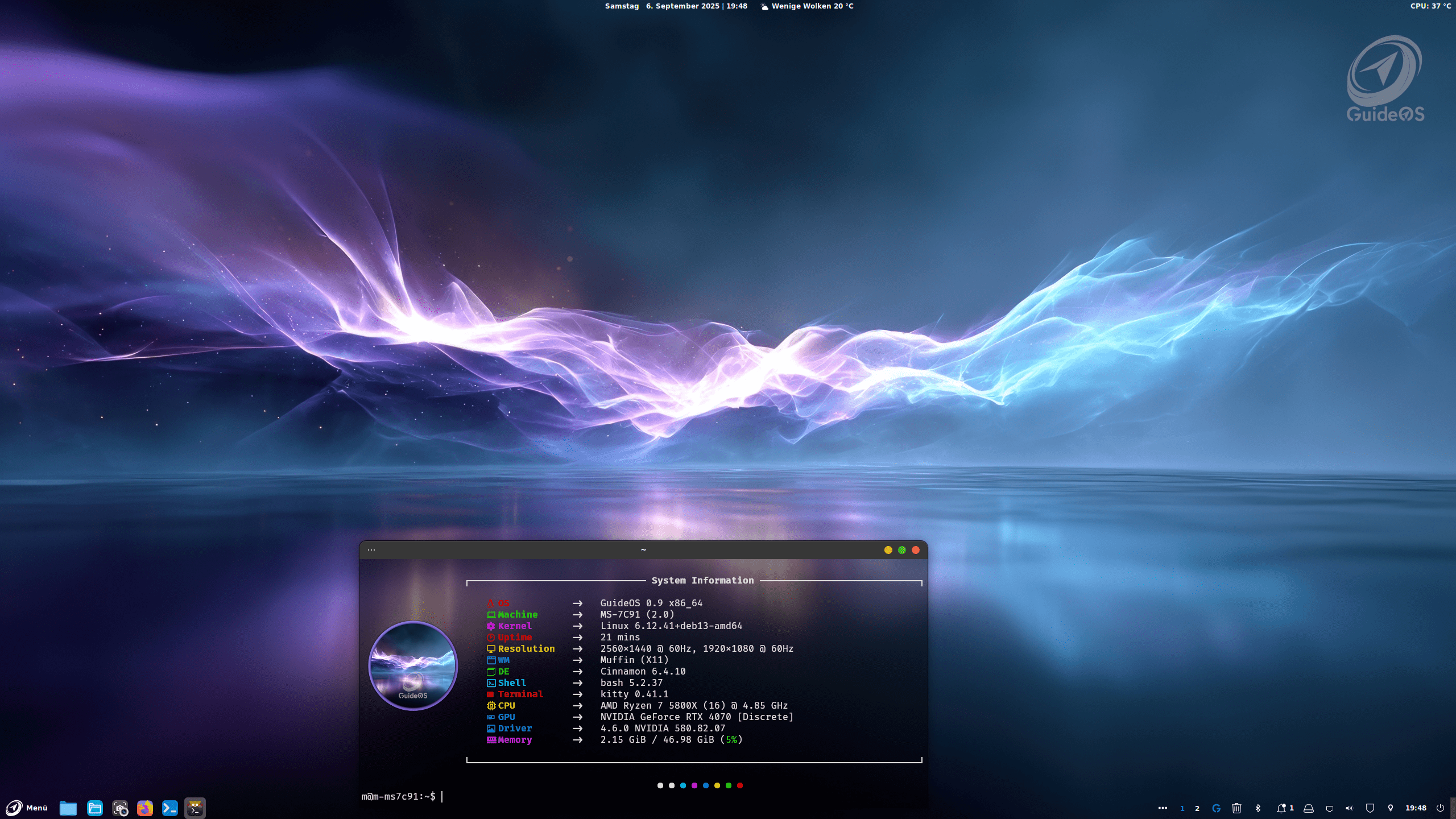
Task: Select the running kitty terminal taskbar item
Action: coord(195,808)
